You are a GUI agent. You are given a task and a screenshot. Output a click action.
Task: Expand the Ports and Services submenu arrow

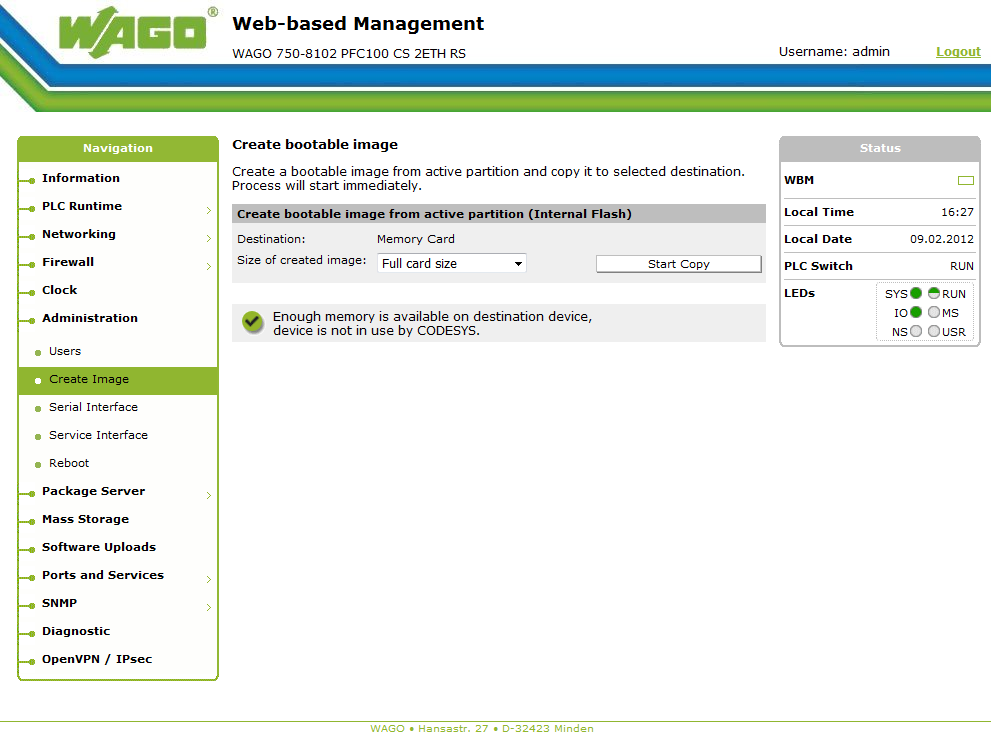[209, 580]
